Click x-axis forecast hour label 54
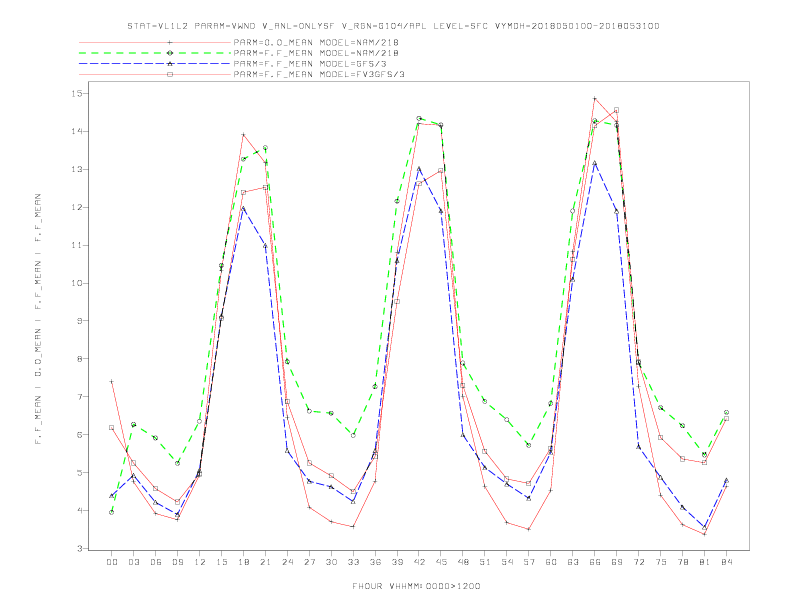This screenshot has height=612, width=792. pos(507,562)
